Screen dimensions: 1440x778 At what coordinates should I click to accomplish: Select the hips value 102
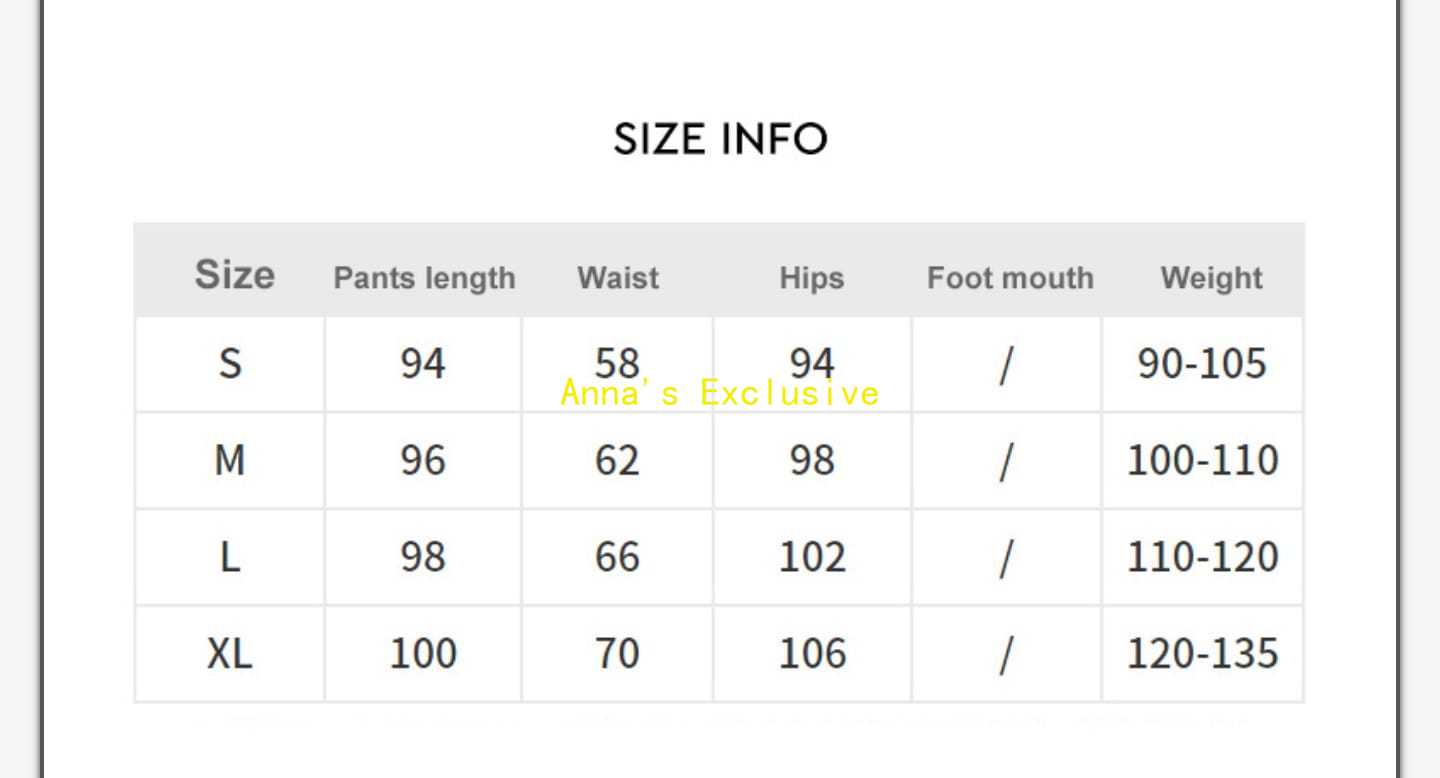[812, 557]
